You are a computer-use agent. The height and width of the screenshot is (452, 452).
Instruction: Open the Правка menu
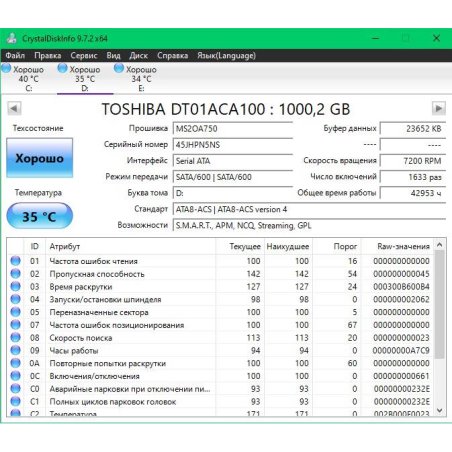click(x=48, y=55)
